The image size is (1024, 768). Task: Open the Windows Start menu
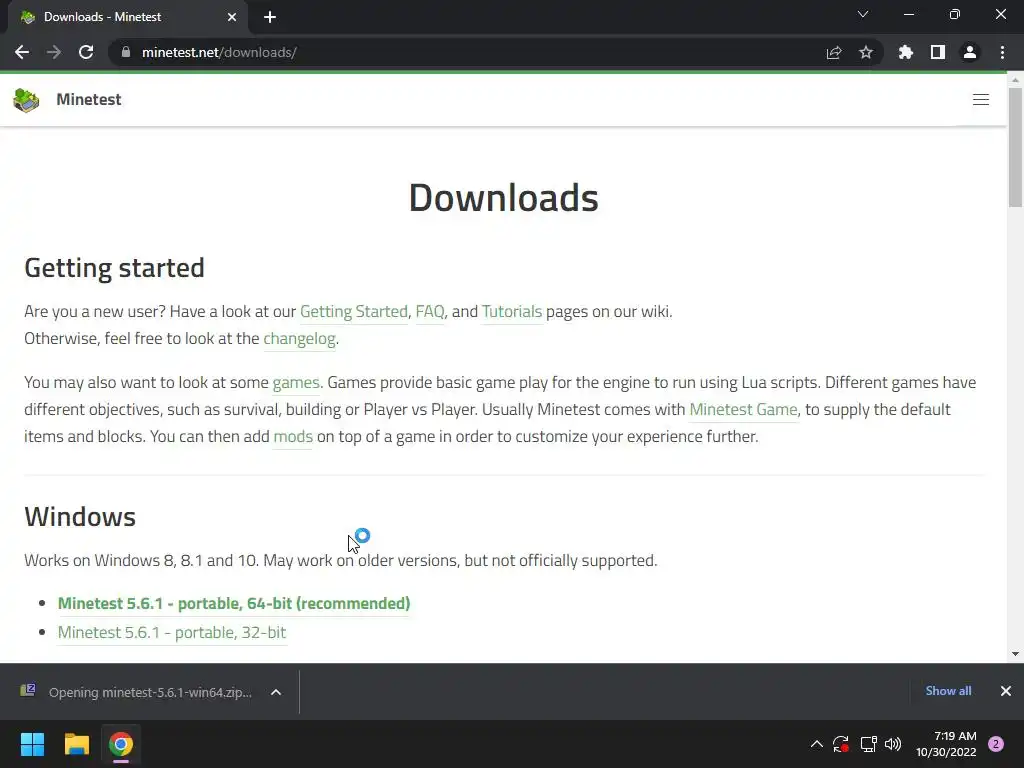[x=32, y=744]
